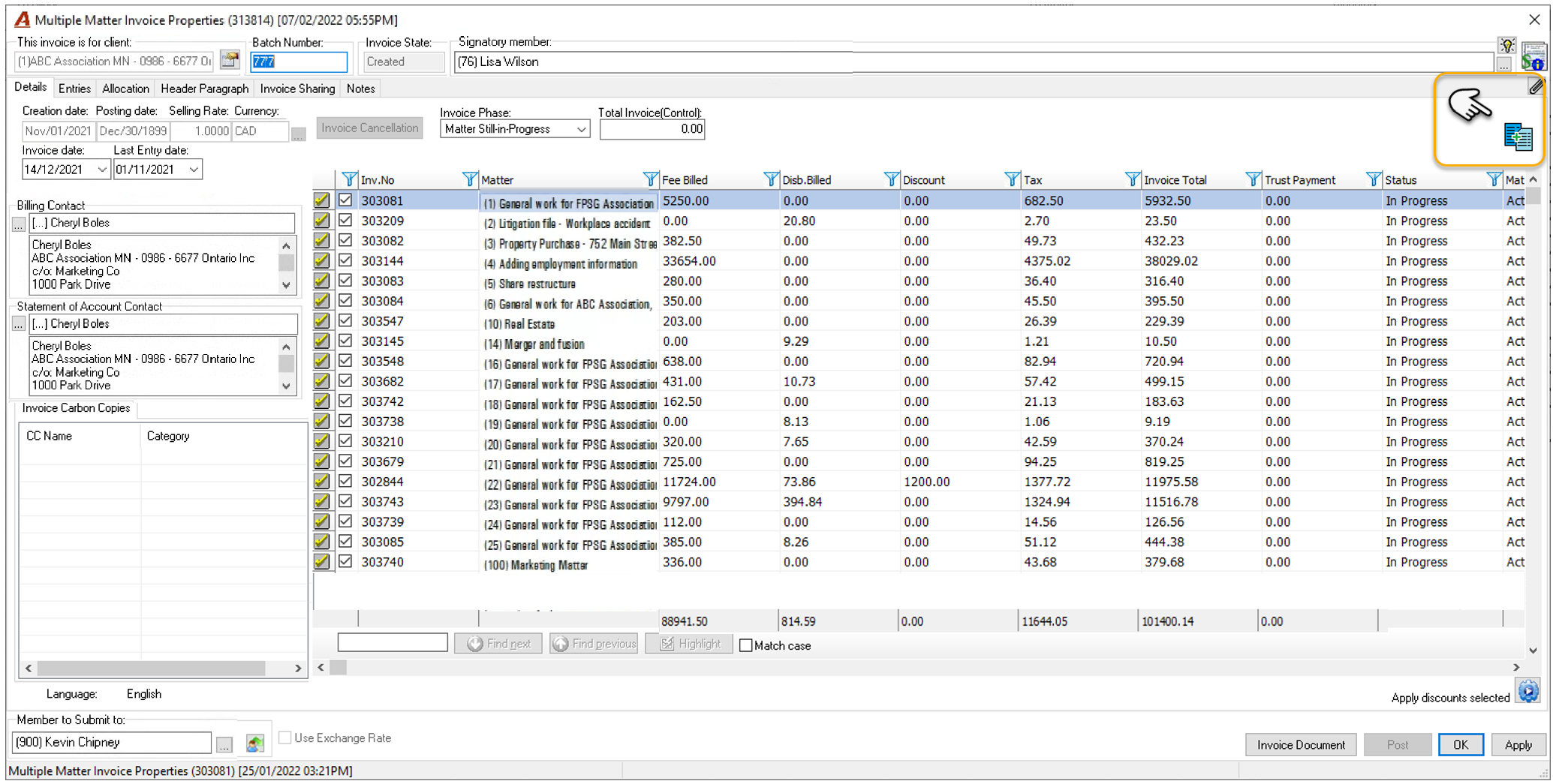Image resolution: width=1553 pixels, height=784 pixels.
Task: Click the Apply button
Action: (x=1518, y=745)
